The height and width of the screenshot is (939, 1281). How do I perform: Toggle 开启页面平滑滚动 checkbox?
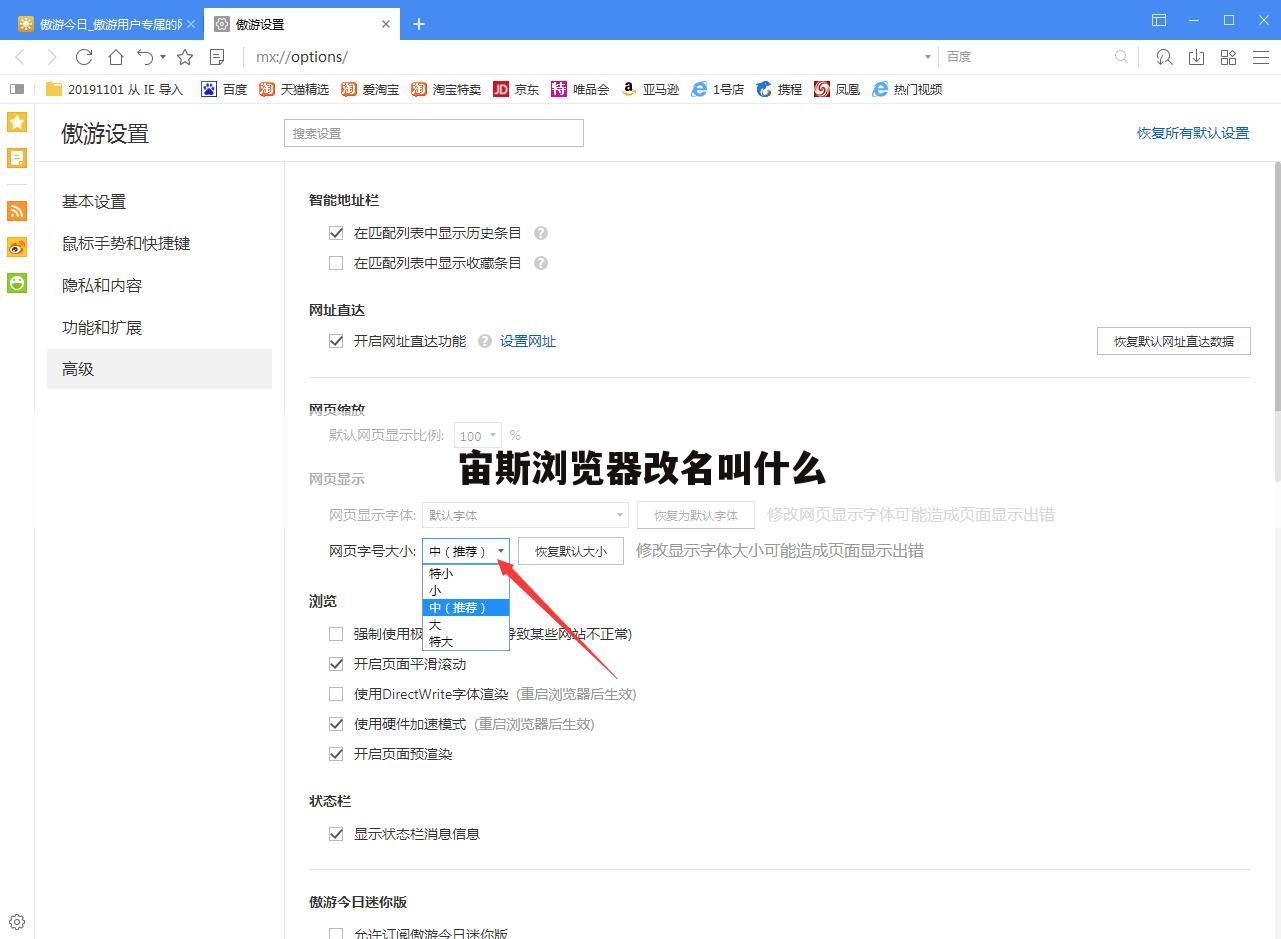[336, 664]
